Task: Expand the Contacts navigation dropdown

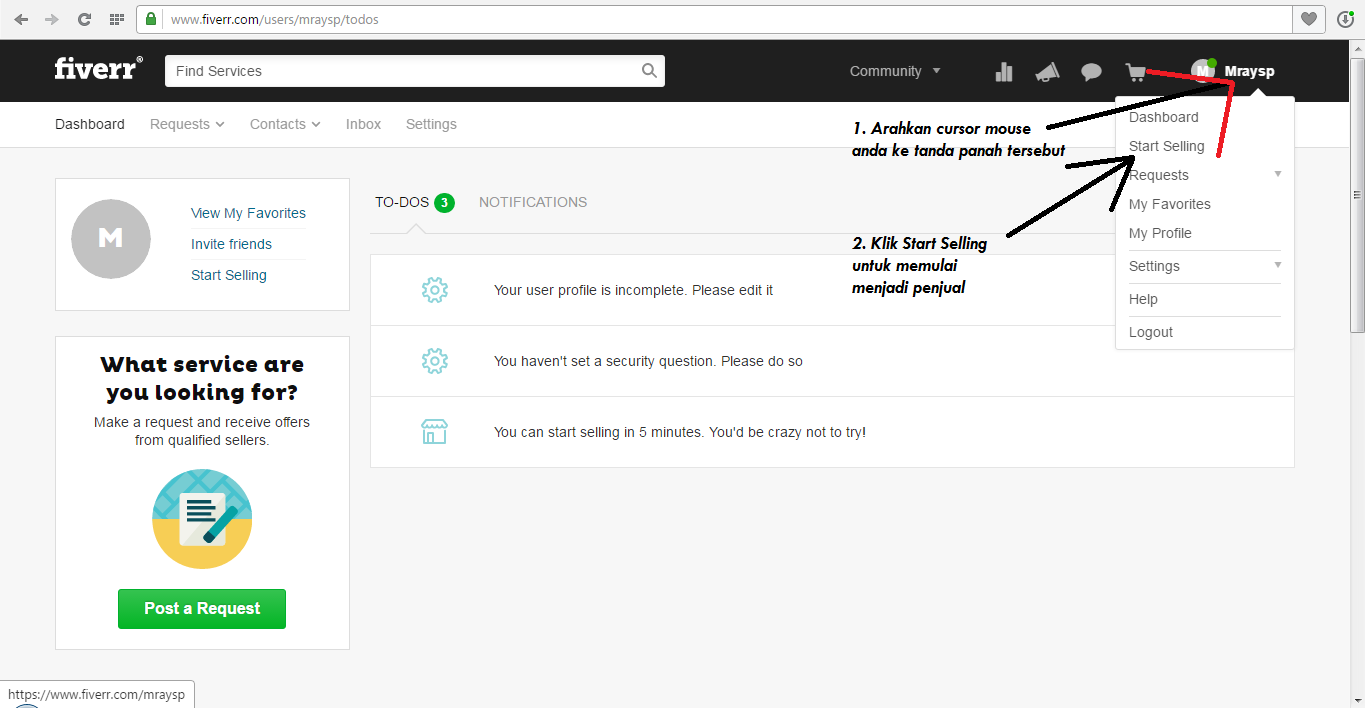Action: point(285,124)
